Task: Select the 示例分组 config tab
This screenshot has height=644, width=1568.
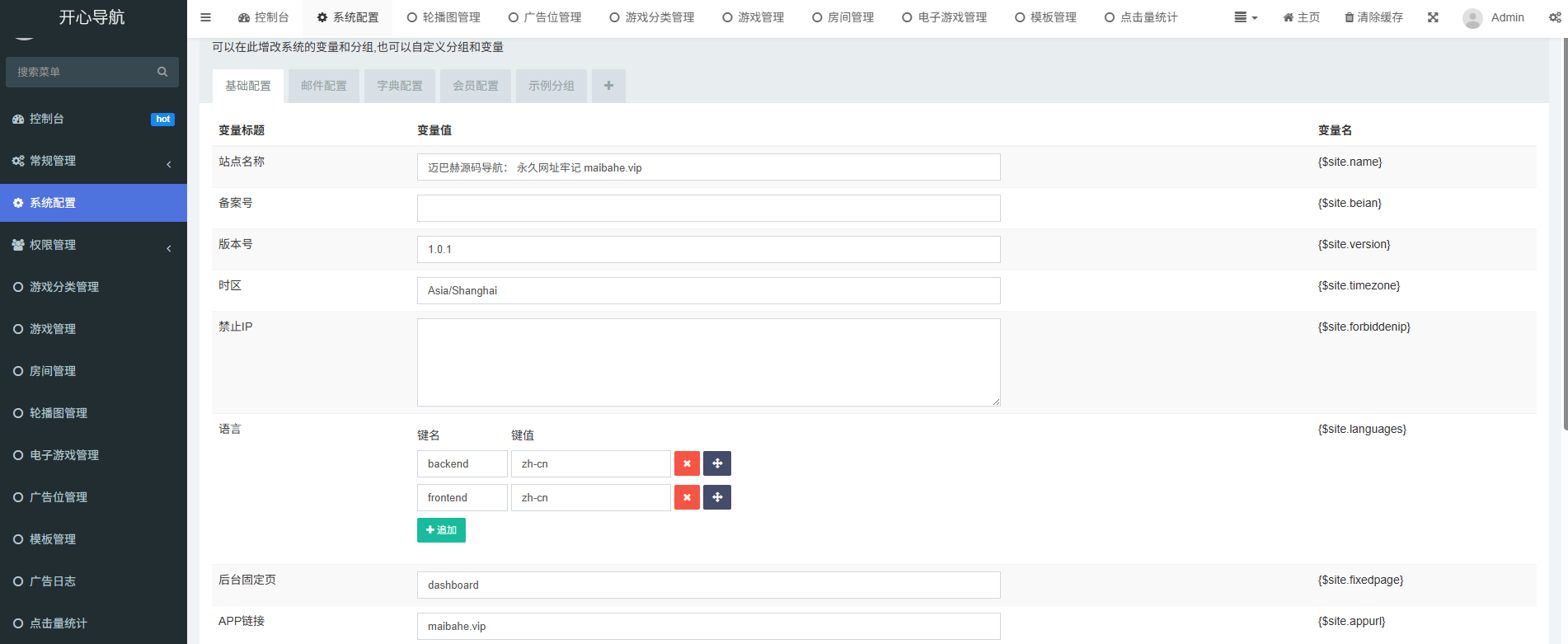Action: [x=552, y=86]
